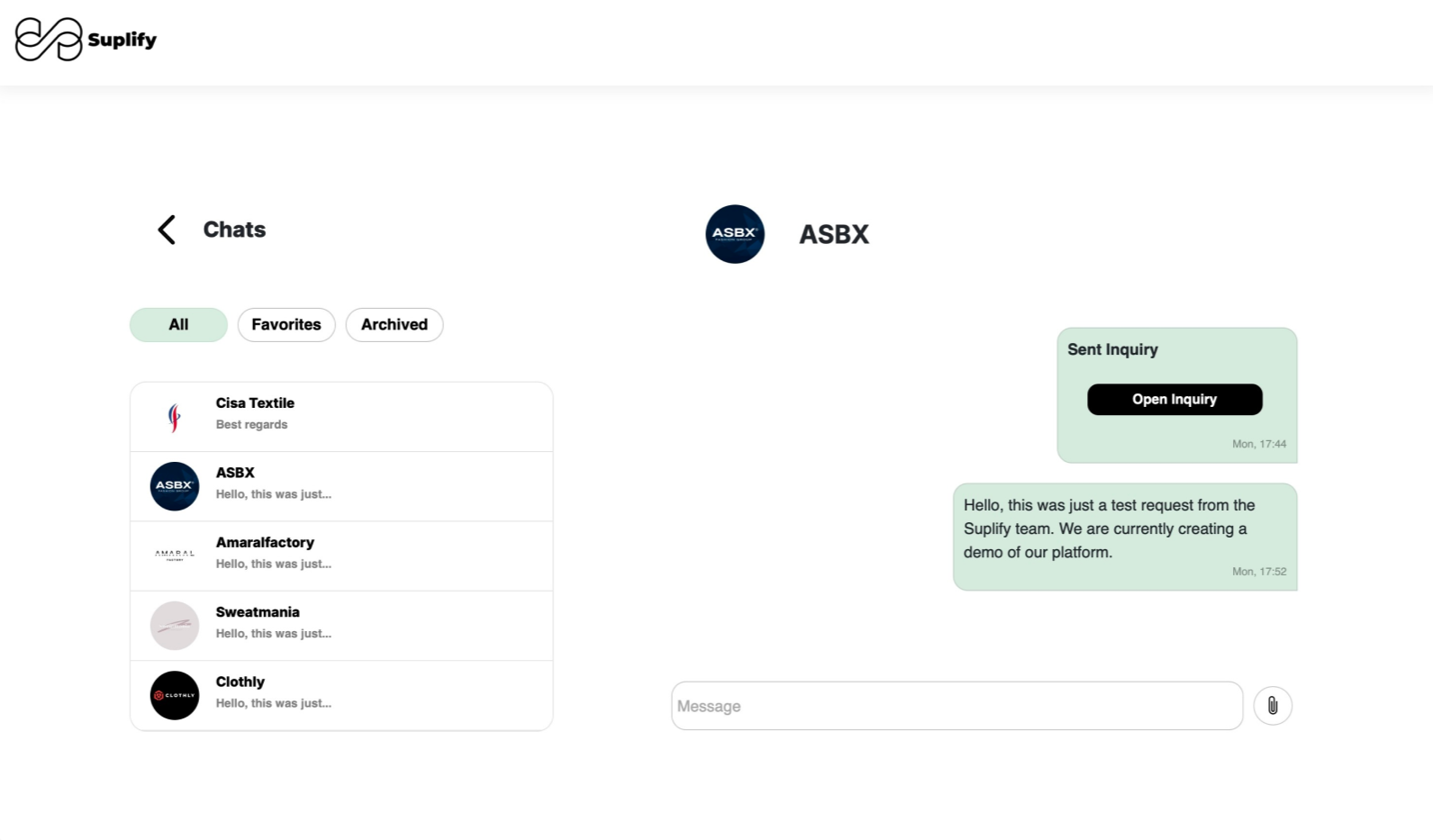
Task: Click the Clothly logo avatar
Action: point(175,695)
